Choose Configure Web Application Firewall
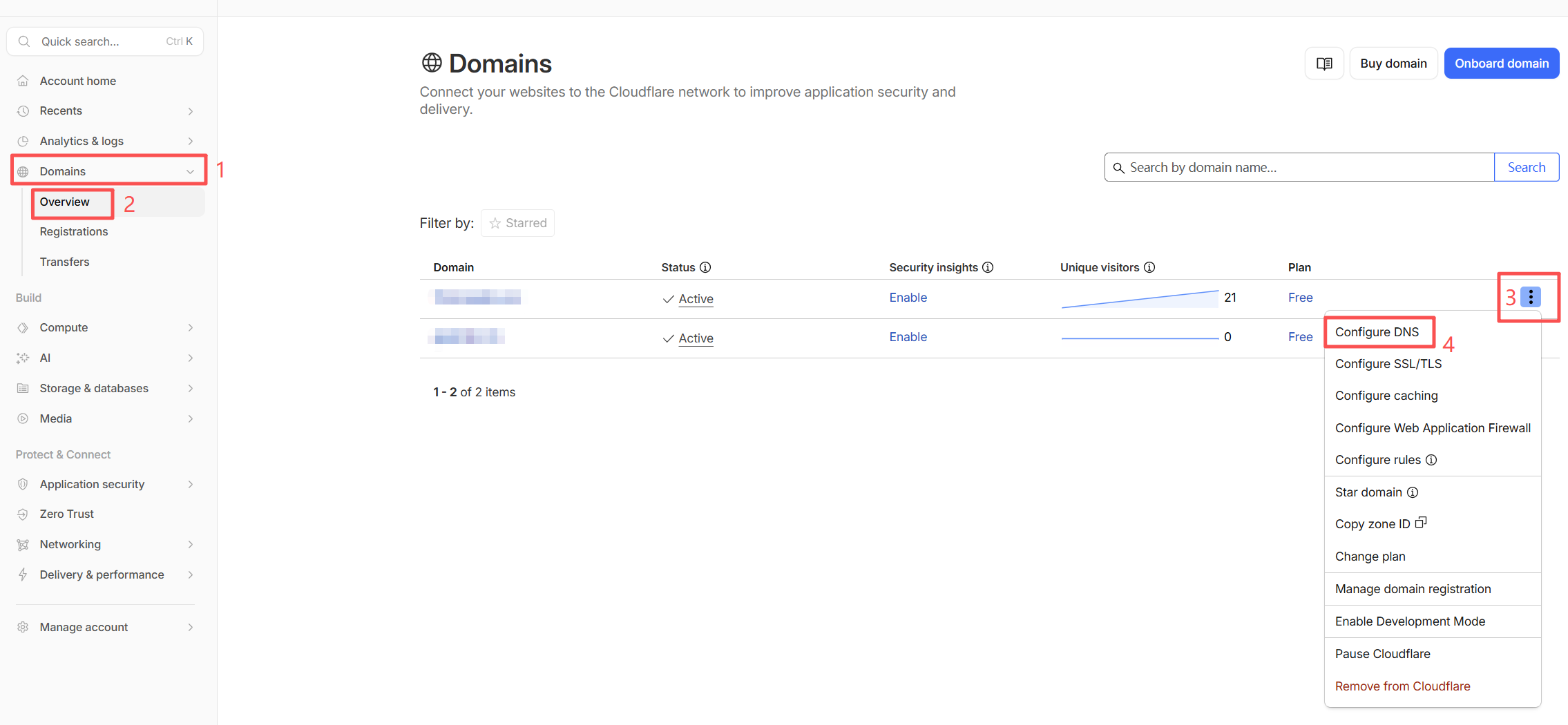Screen dimensions: 1568x725 coord(1433,428)
